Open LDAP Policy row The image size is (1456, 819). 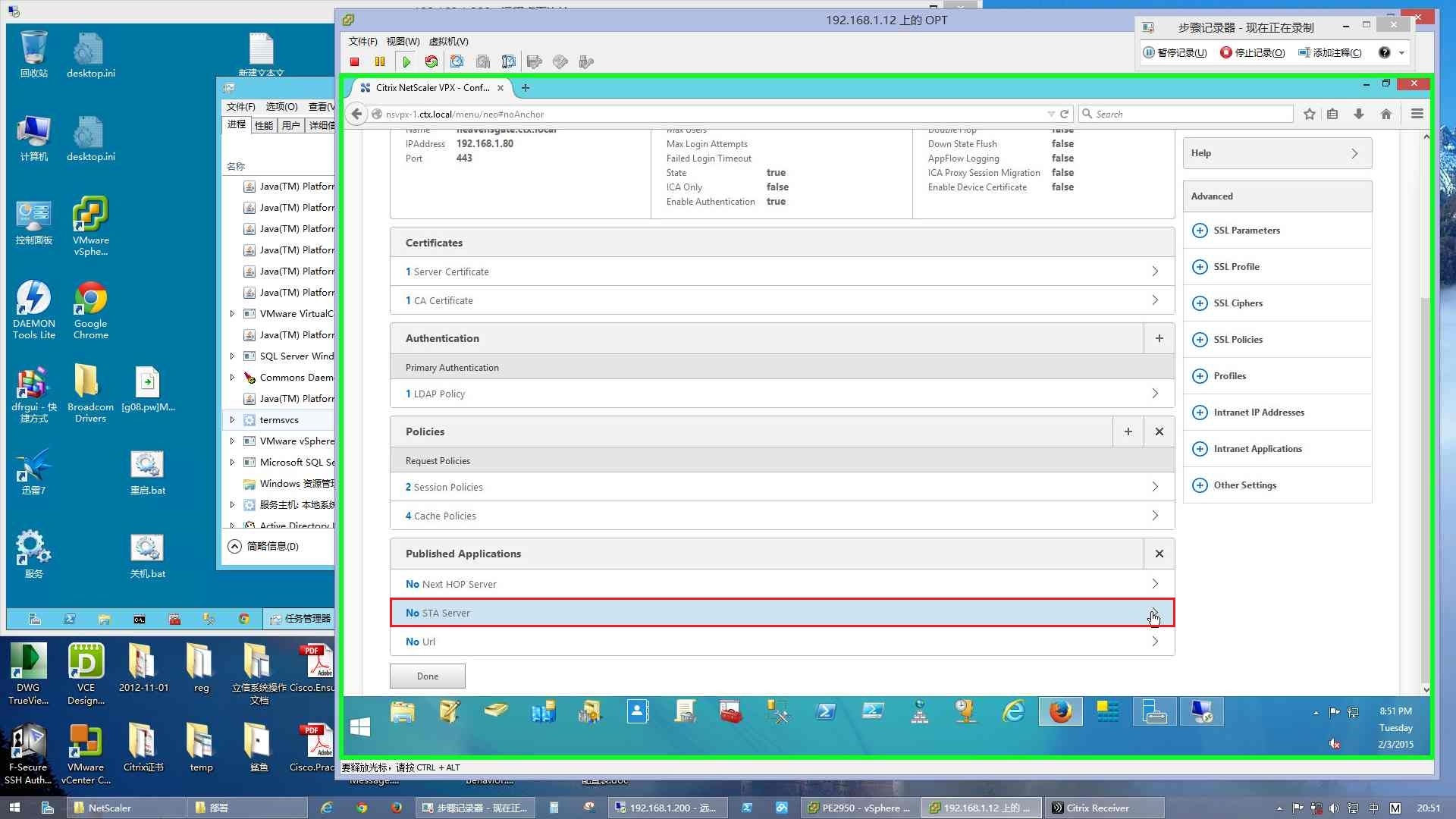coord(782,394)
